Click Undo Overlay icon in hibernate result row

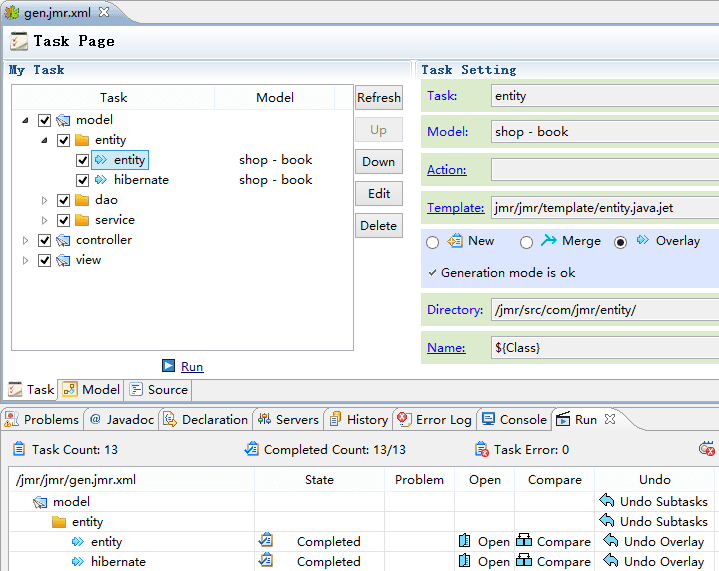[611, 560]
